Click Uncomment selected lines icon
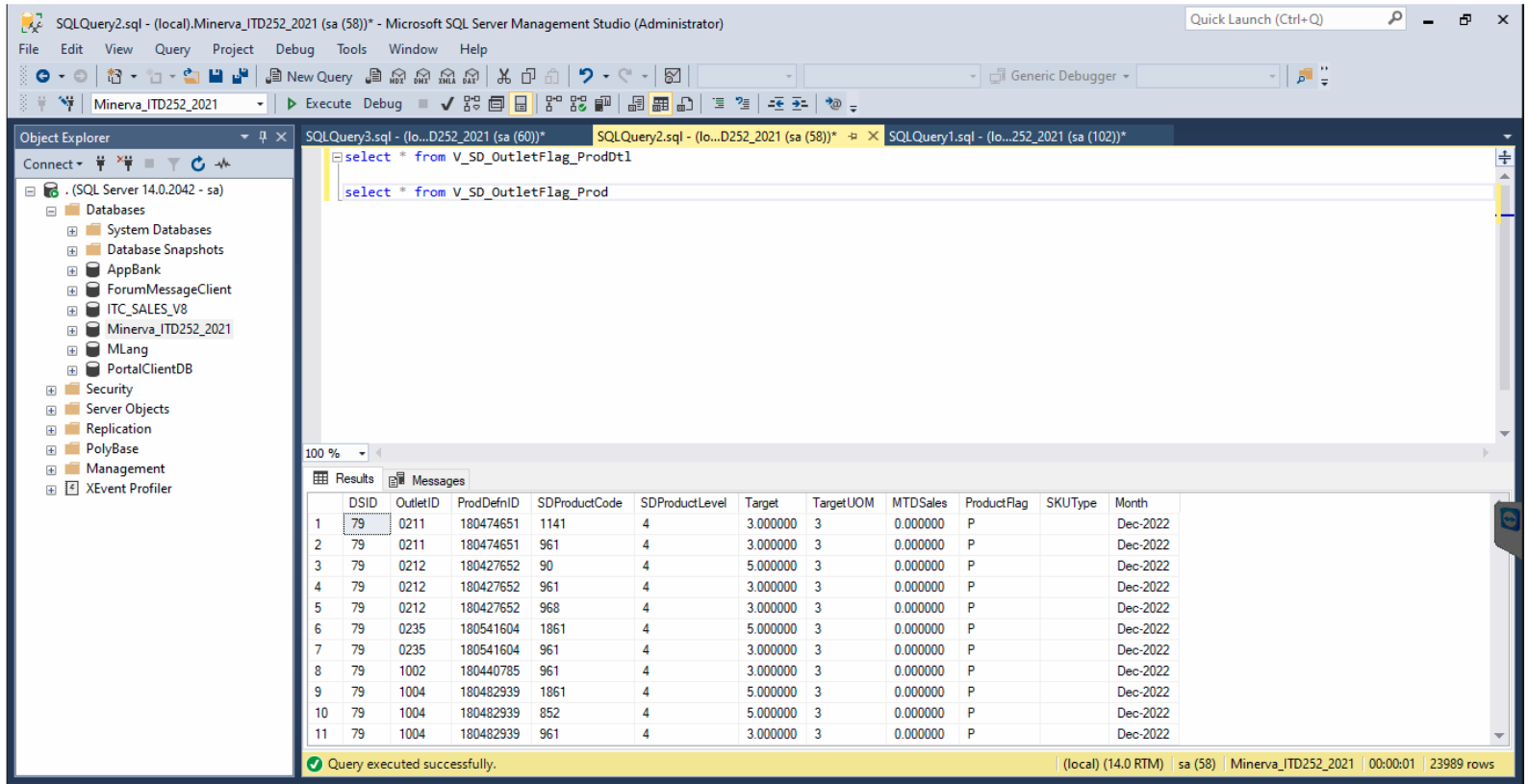The image size is (1529, 784). 743,103
